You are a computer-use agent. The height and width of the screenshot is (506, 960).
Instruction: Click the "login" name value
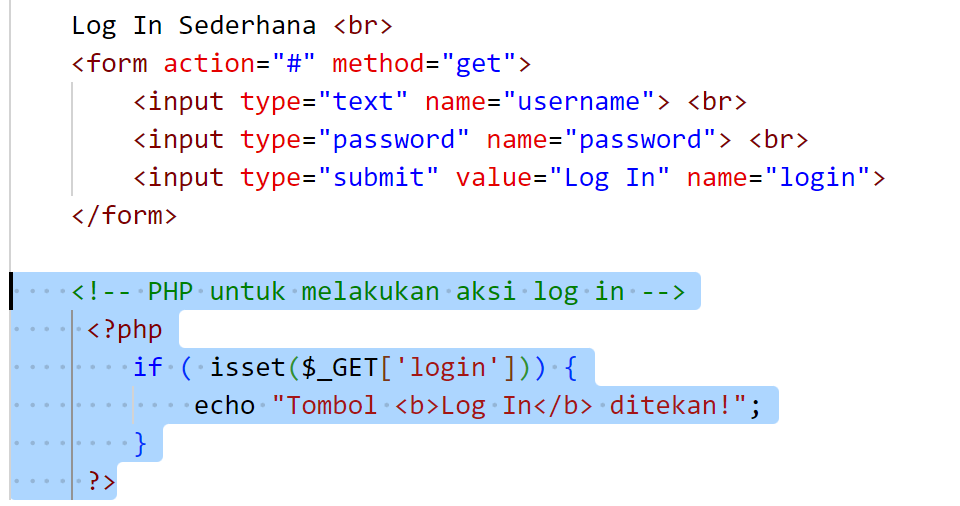click(817, 178)
